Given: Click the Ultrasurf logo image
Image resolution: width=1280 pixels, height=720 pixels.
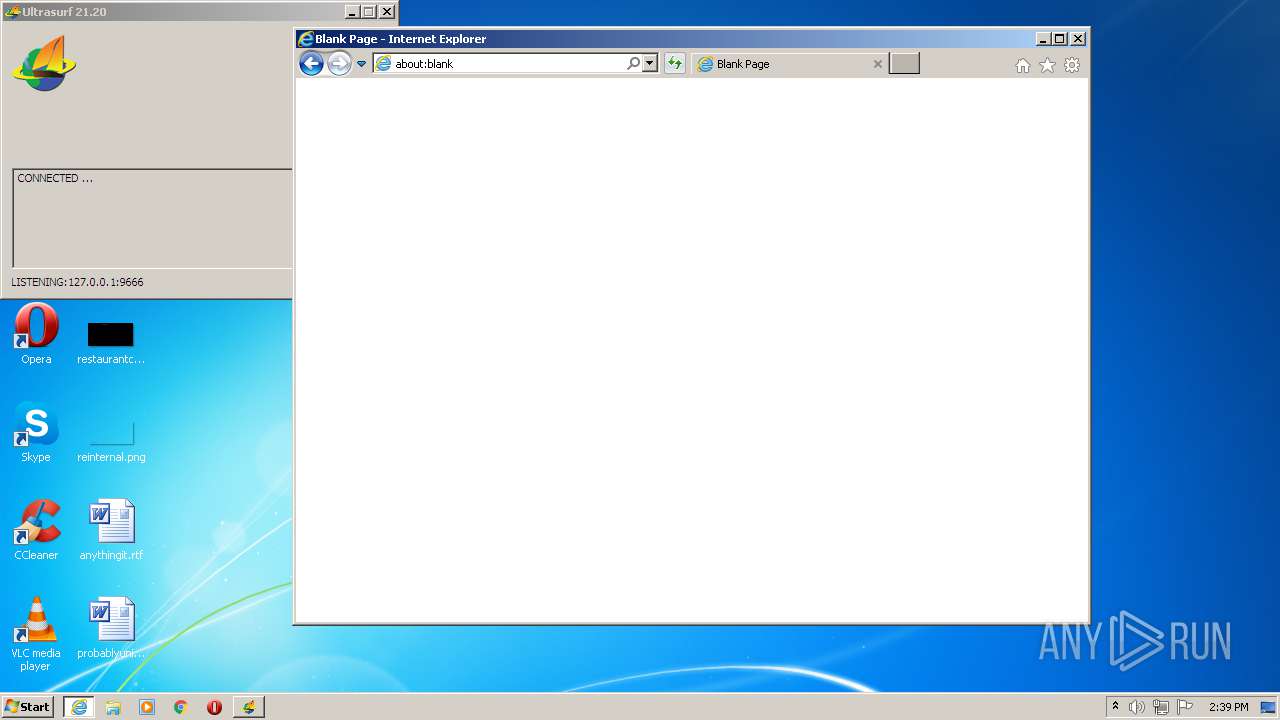Looking at the screenshot, I should [44, 65].
